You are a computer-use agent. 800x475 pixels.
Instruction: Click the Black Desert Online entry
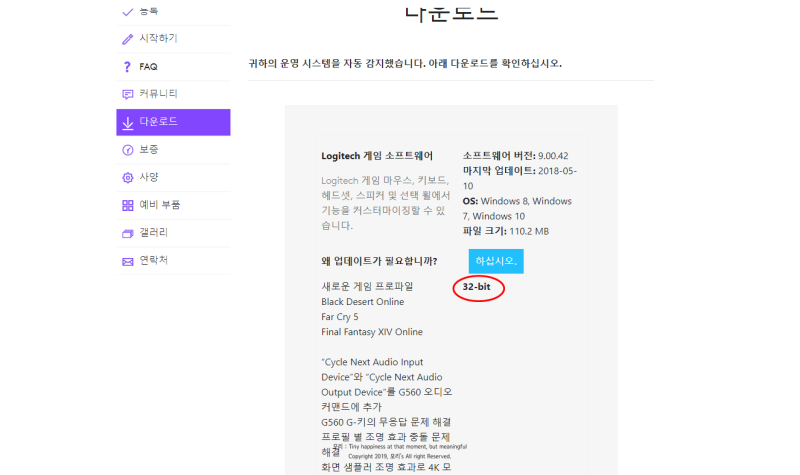click(x=363, y=302)
